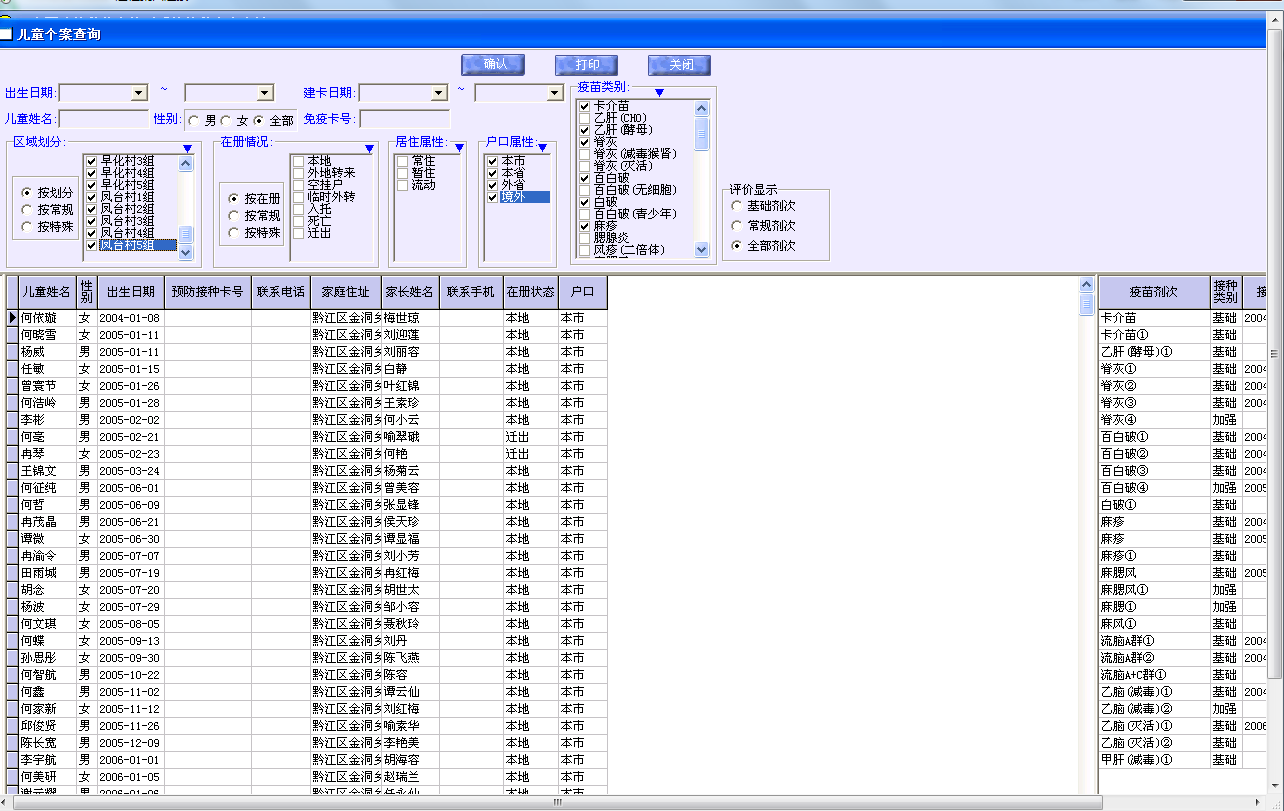Select 基础剂次 evaluation option
The height and width of the screenshot is (811, 1284).
coord(737,206)
